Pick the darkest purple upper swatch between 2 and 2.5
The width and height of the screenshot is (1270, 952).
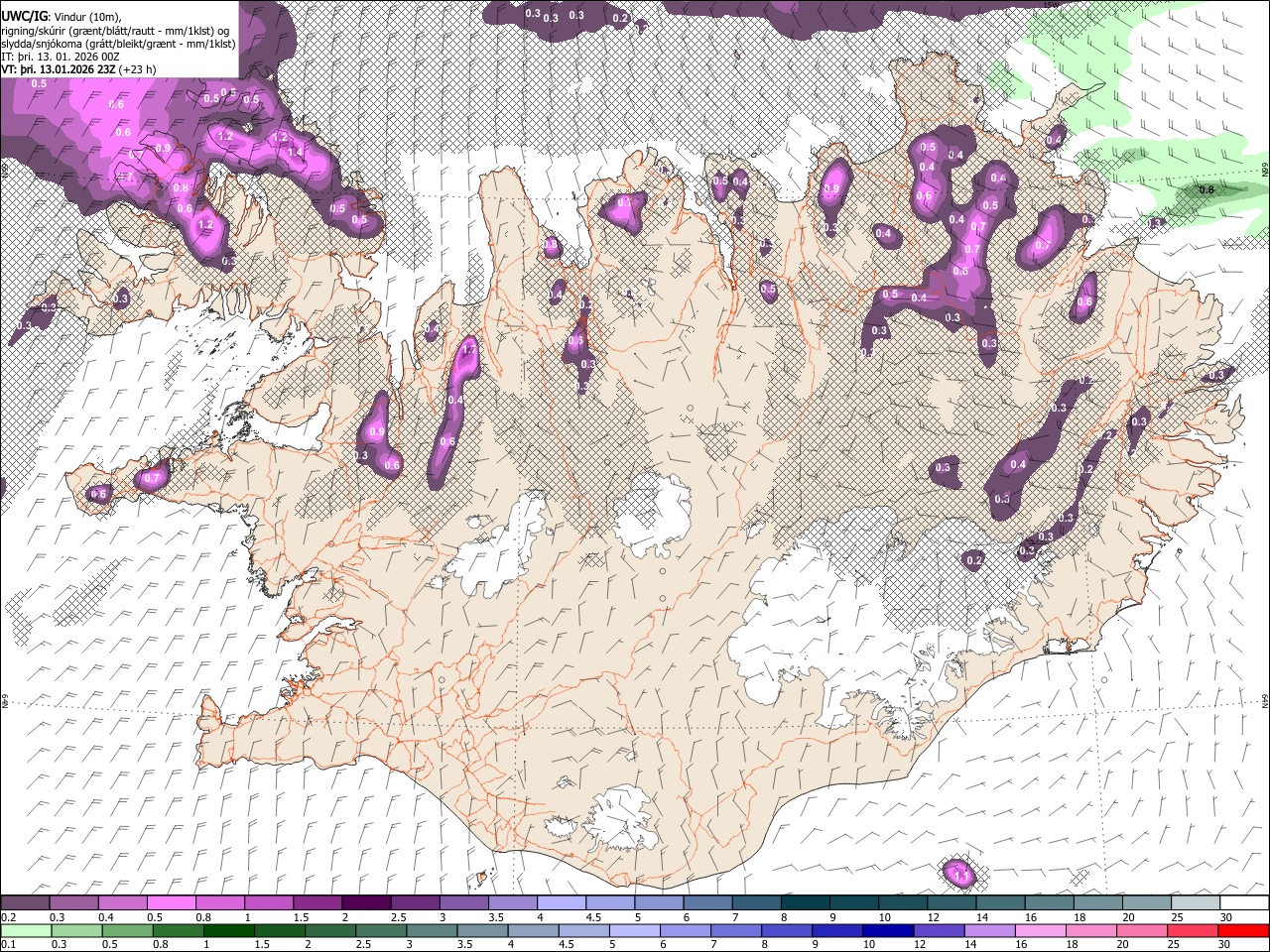pos(365,903)
